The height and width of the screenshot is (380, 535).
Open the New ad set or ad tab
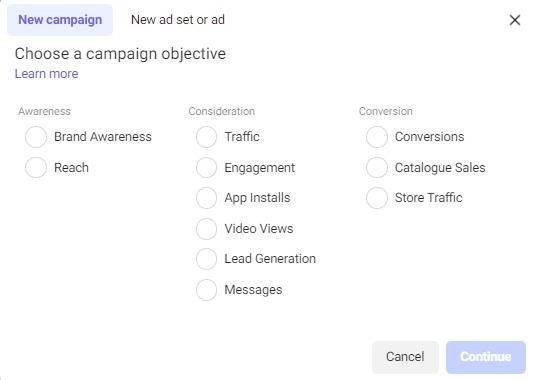point(178,20)
